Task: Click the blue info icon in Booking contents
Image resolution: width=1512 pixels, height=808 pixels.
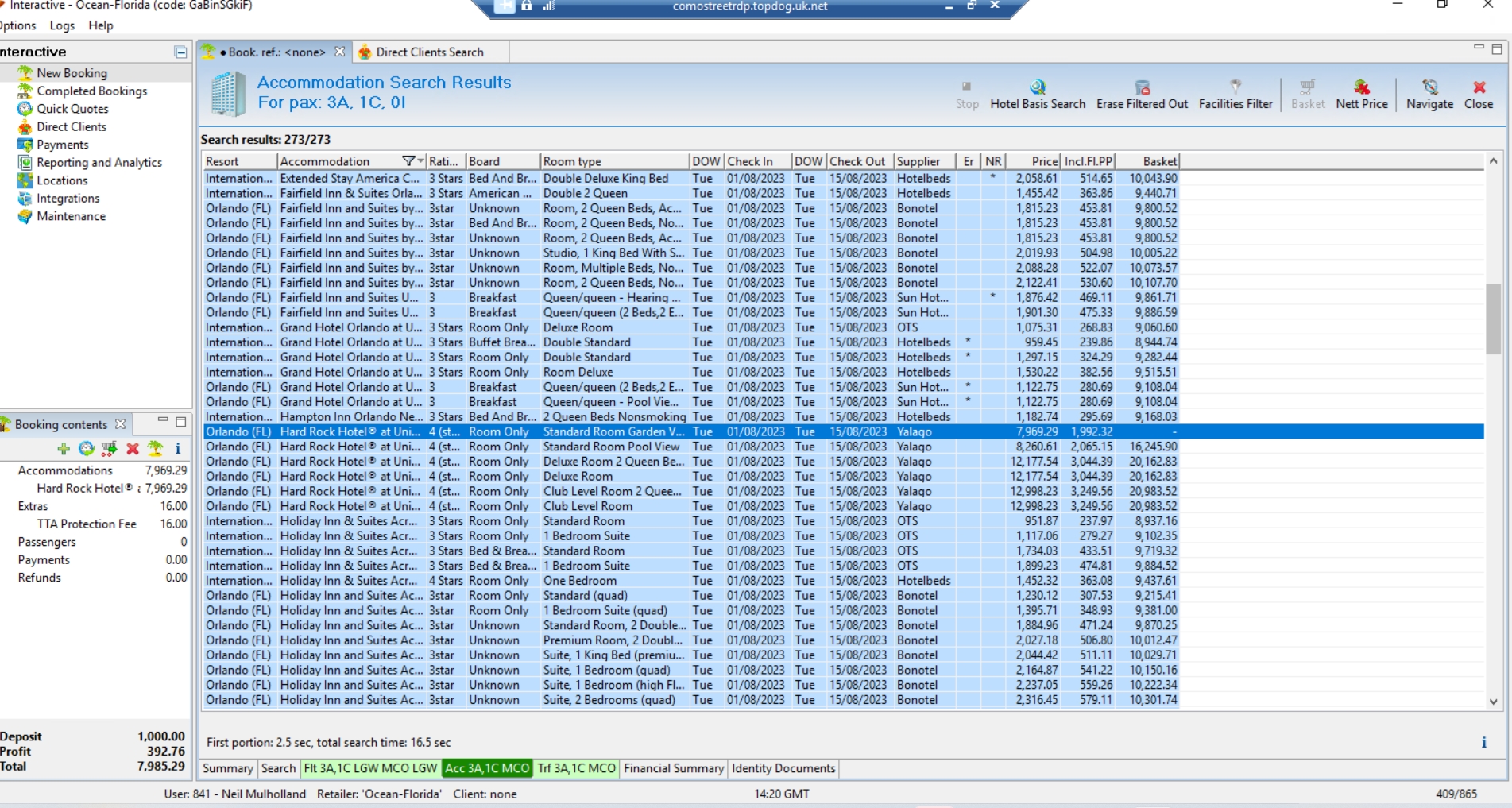Action: [178, 449]
